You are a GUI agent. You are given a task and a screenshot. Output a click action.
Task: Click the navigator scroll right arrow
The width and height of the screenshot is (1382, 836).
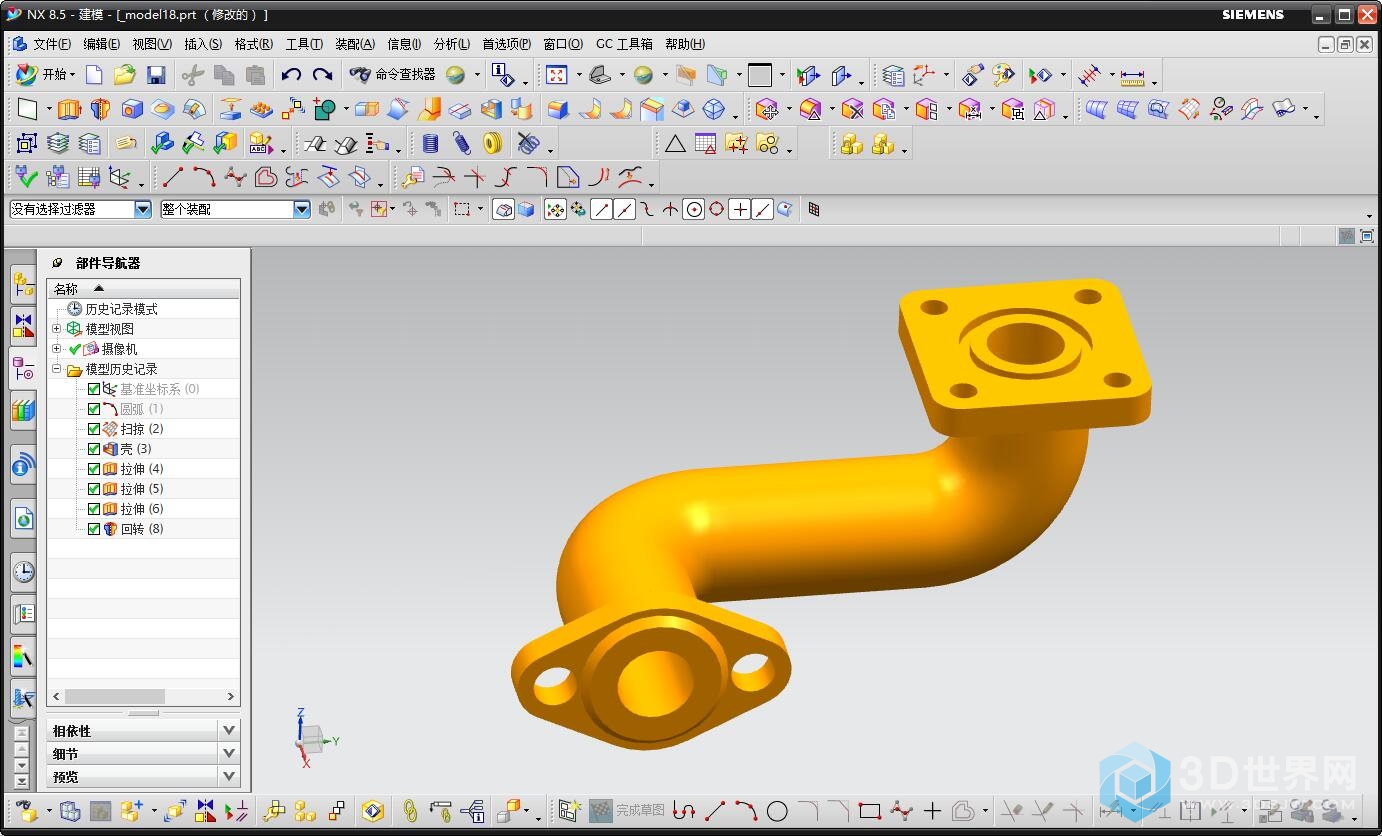(x=231, y=696)
